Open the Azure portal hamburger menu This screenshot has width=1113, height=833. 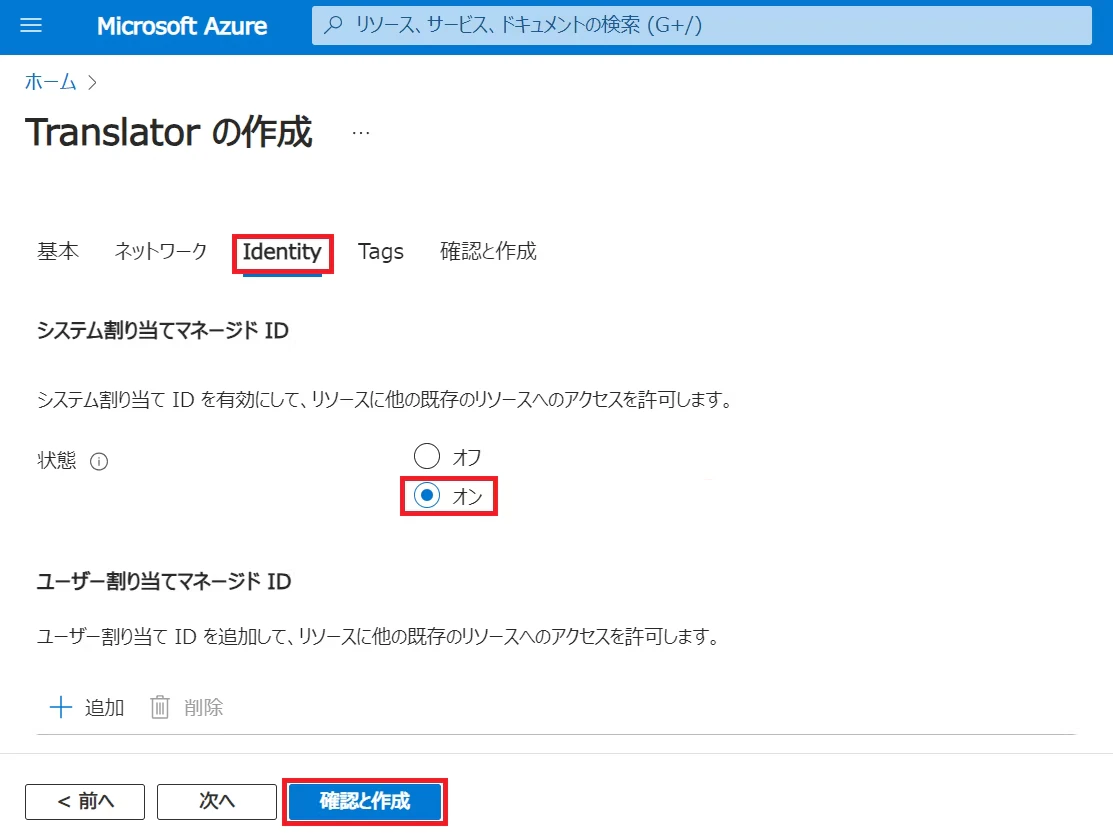[x=31, y=26]
